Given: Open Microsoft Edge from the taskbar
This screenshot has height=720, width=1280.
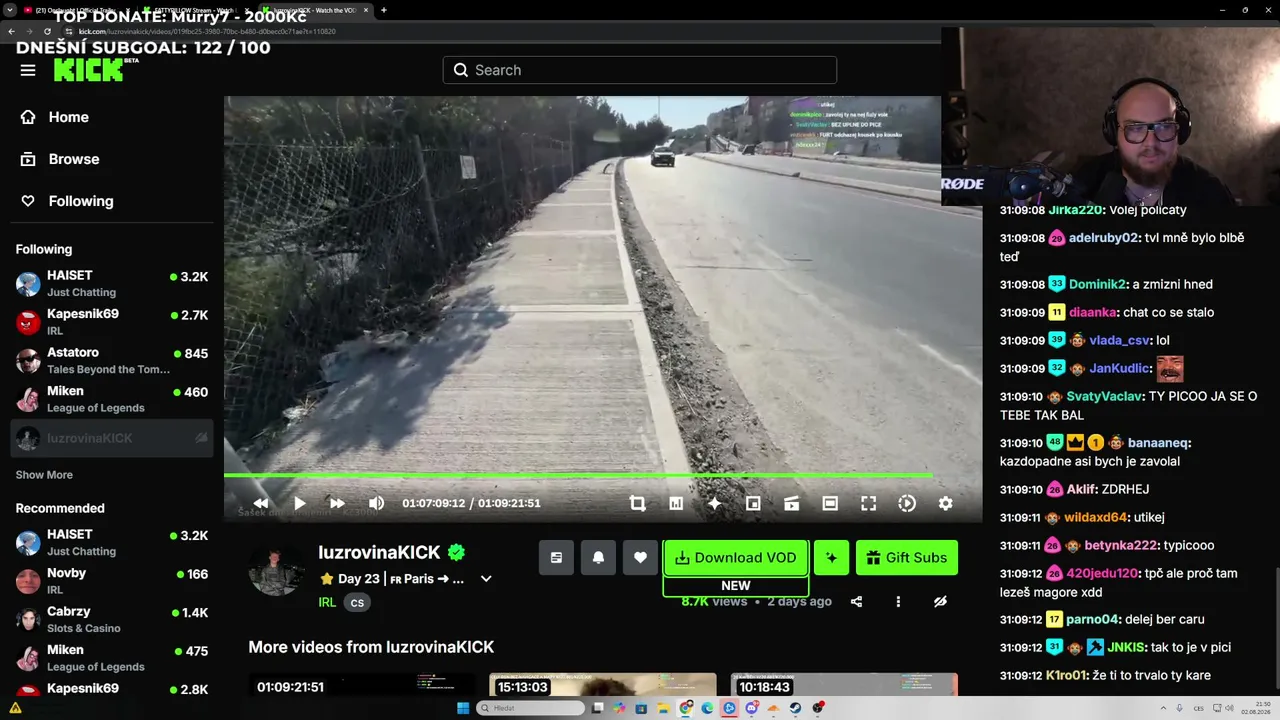Looking at the screenshot, I should click(708, 708).
